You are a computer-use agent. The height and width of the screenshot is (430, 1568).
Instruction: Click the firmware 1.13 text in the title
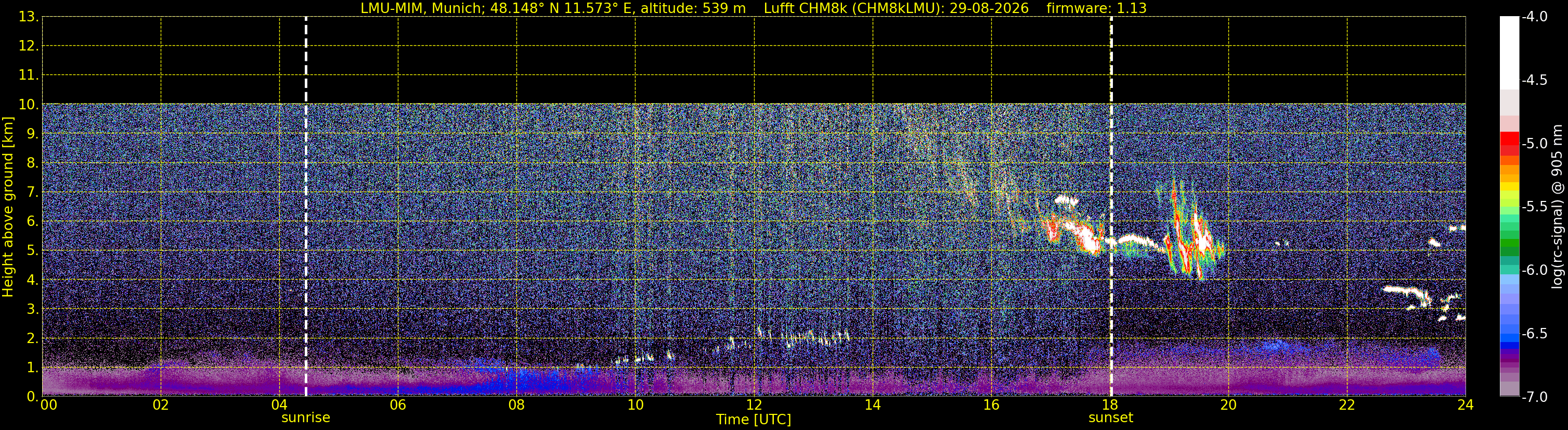(x=1096, y=8)
